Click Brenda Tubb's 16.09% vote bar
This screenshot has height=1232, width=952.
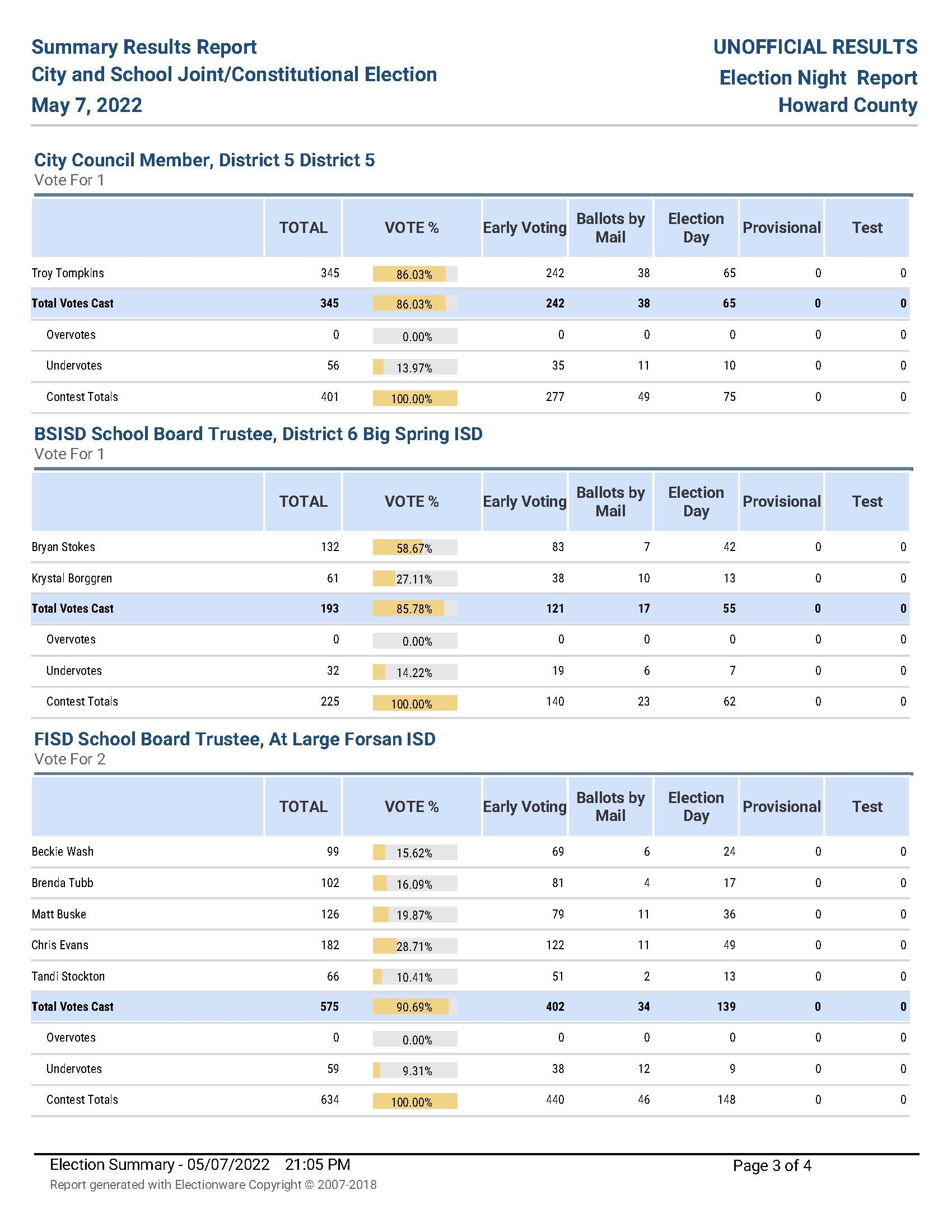(414, 883)
